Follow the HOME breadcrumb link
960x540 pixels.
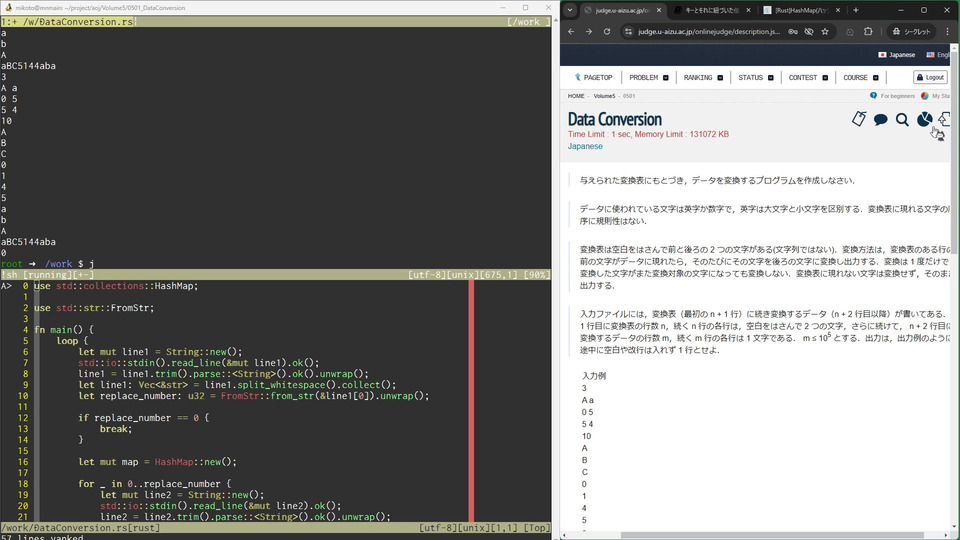(x=576, y=96)
